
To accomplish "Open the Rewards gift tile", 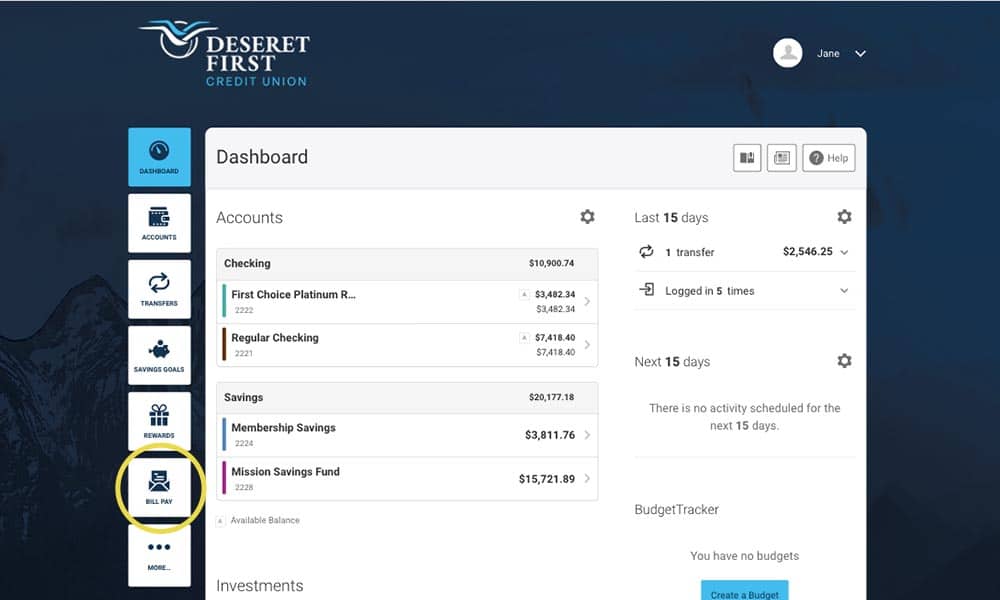I will [159, 421].
